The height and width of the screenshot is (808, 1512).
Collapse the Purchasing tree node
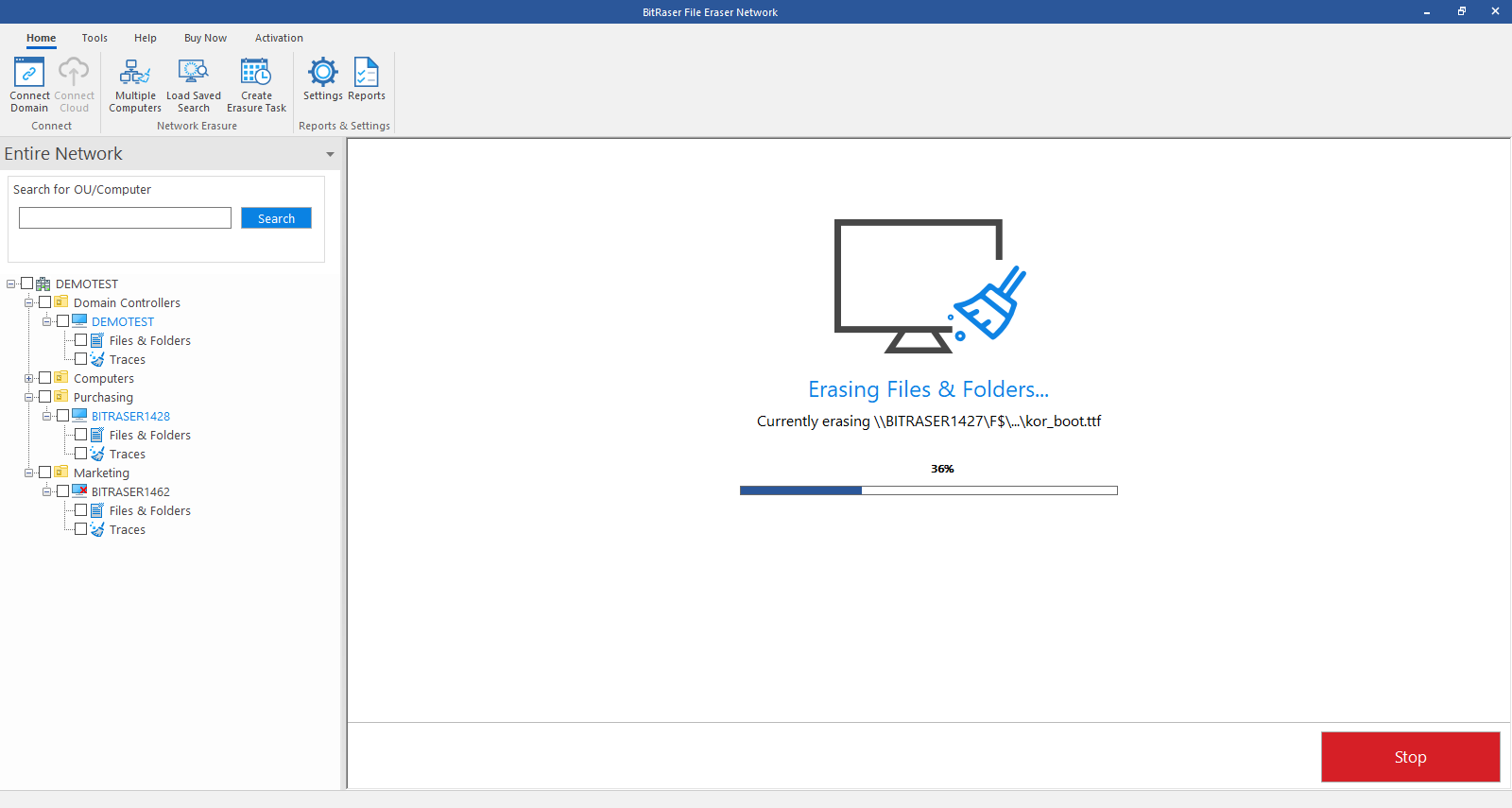tap(28, 397)
